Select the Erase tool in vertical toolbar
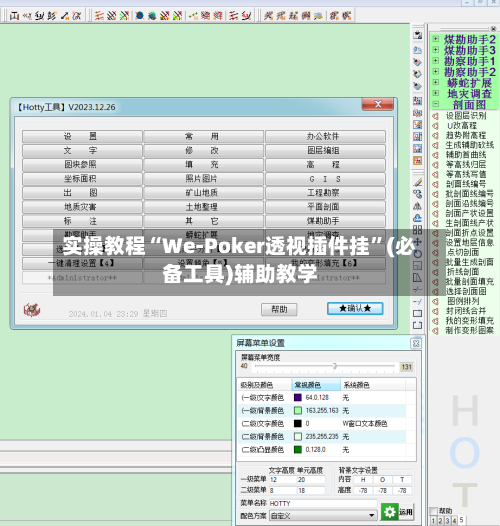The image size is (500, 526). pyautogui.click(x=418, y=182)
